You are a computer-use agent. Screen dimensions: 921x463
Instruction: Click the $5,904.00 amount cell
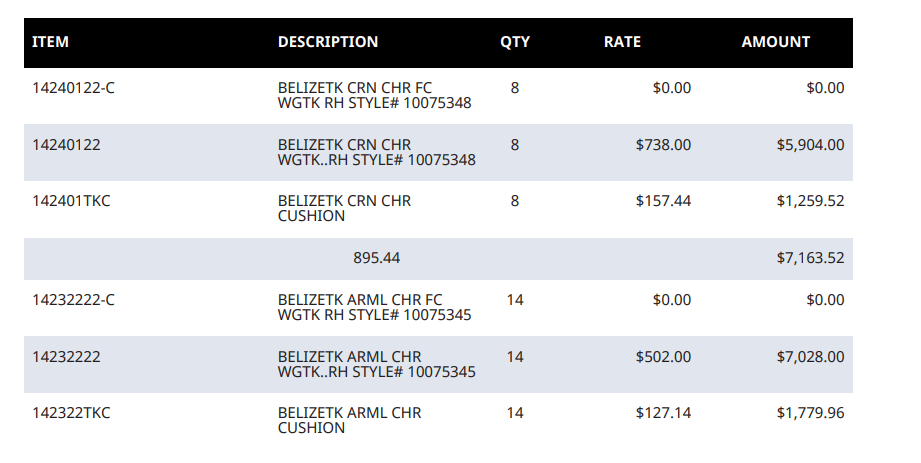point(810,145)
